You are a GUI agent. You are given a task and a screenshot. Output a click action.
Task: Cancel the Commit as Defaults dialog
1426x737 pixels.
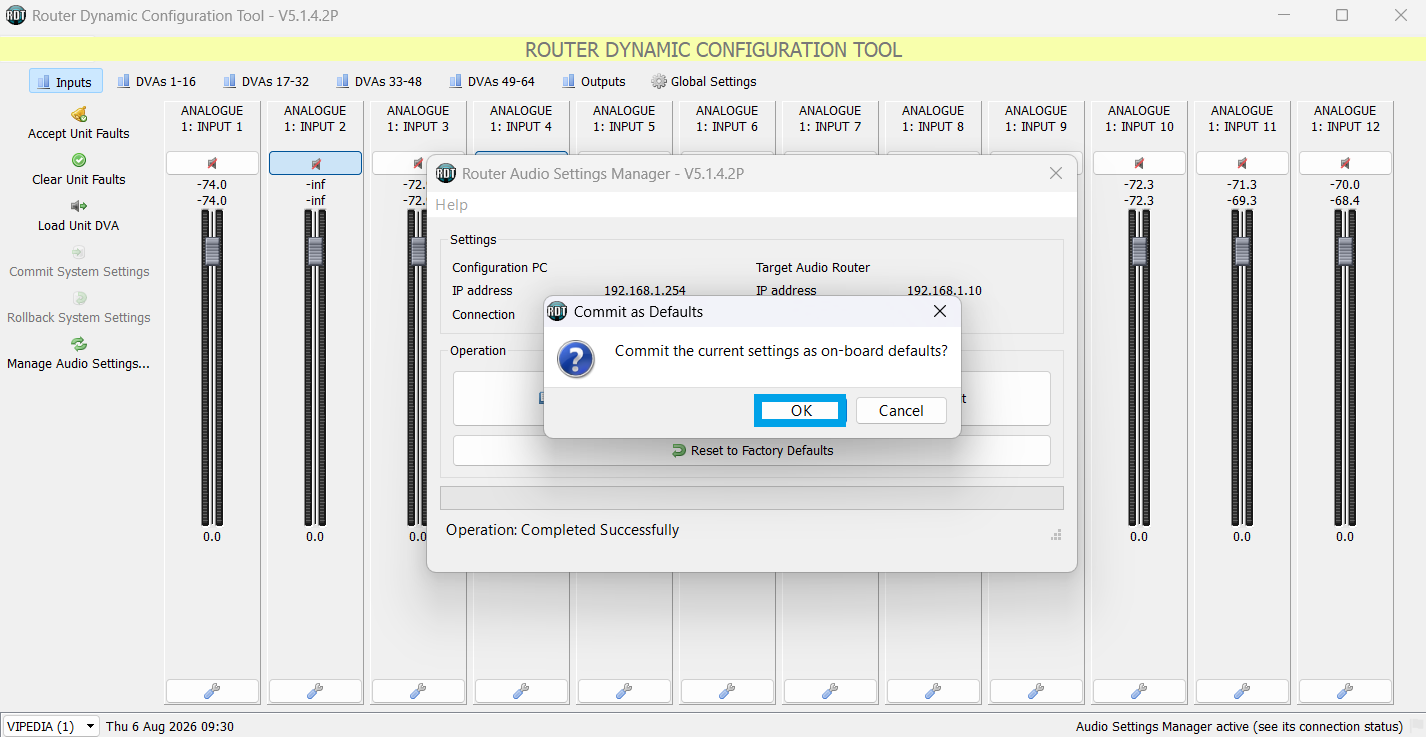pos(901,410)
